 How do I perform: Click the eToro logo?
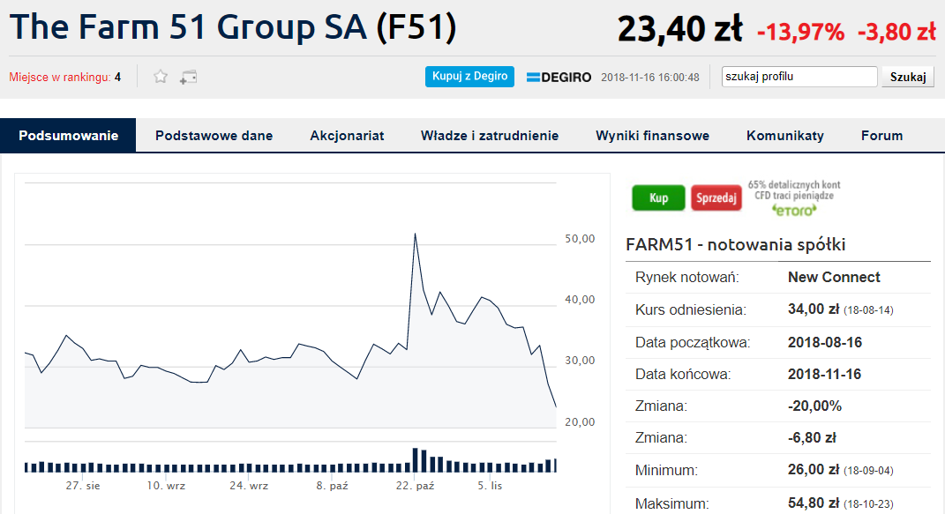[x=794, y=210]
